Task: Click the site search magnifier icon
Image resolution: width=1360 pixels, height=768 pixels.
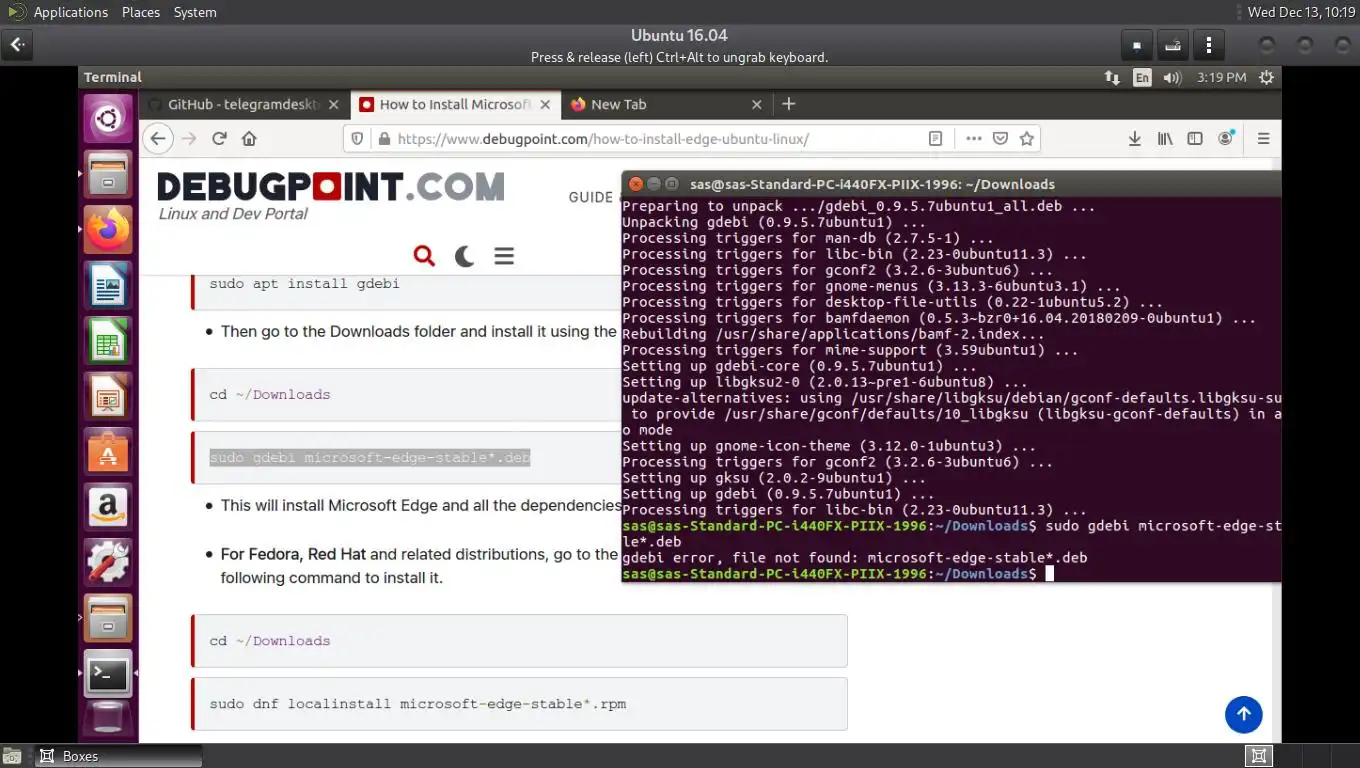Action: pos(424,256)
